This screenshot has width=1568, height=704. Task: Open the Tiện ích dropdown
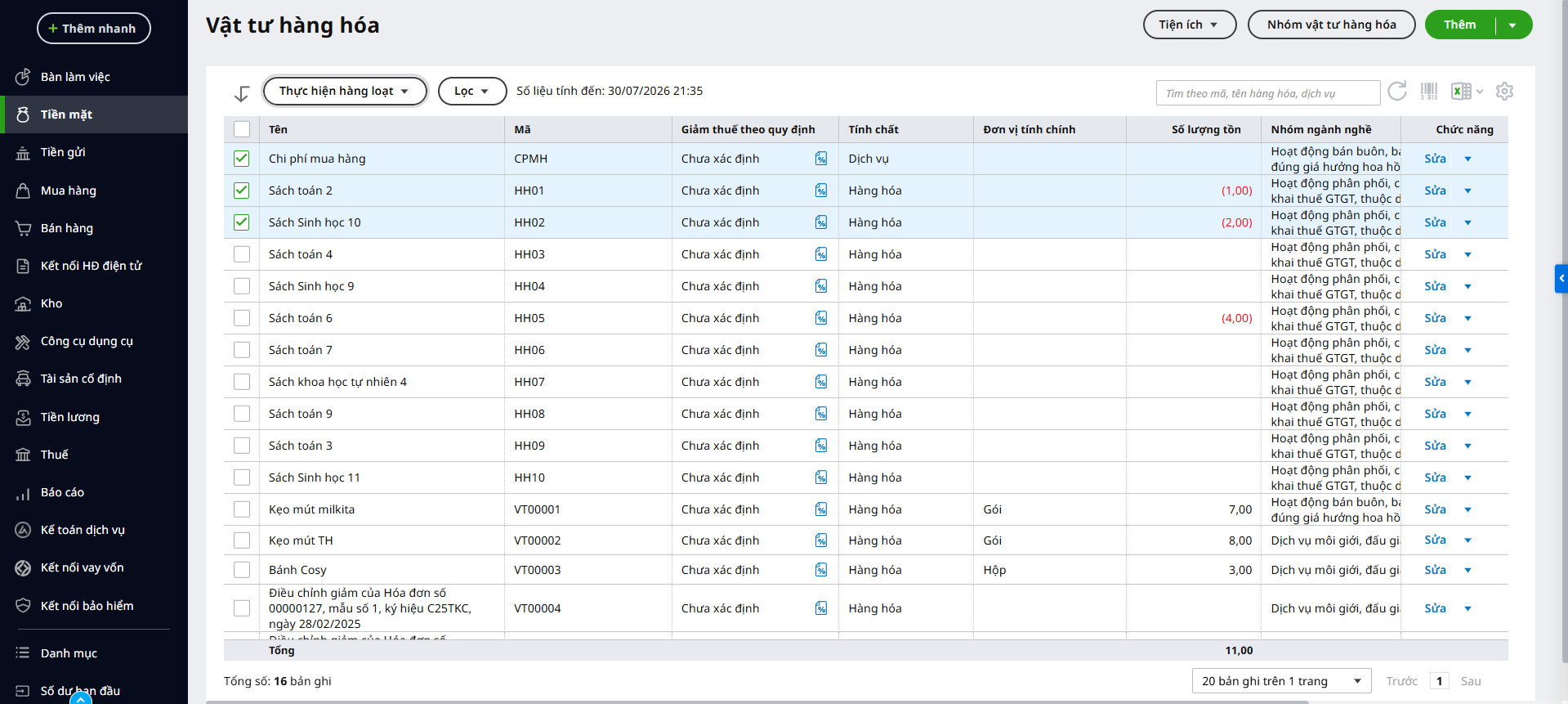pos(1189,25)
